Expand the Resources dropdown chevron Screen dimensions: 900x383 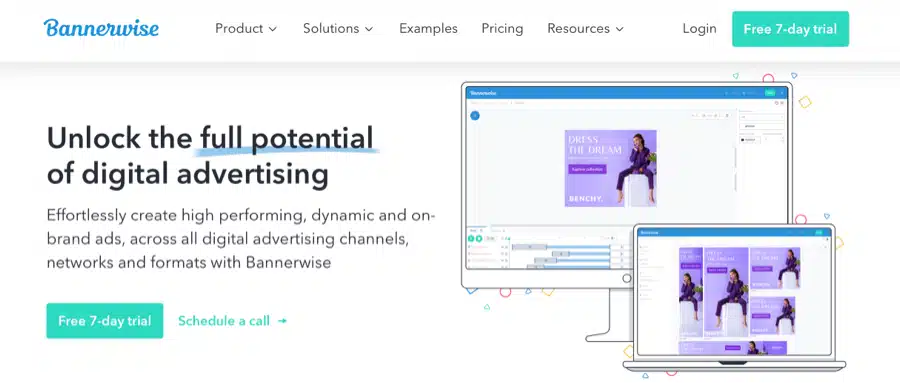[x=619, y=29]
